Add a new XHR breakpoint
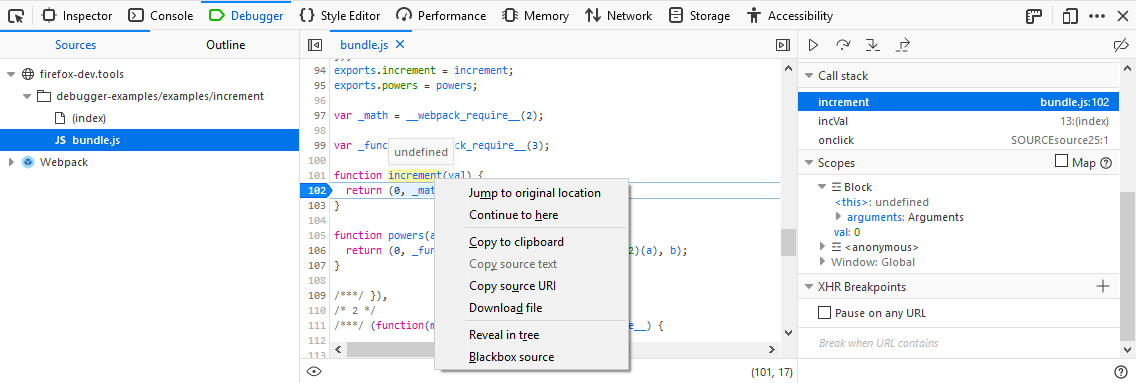 [x=1103, y=287]
